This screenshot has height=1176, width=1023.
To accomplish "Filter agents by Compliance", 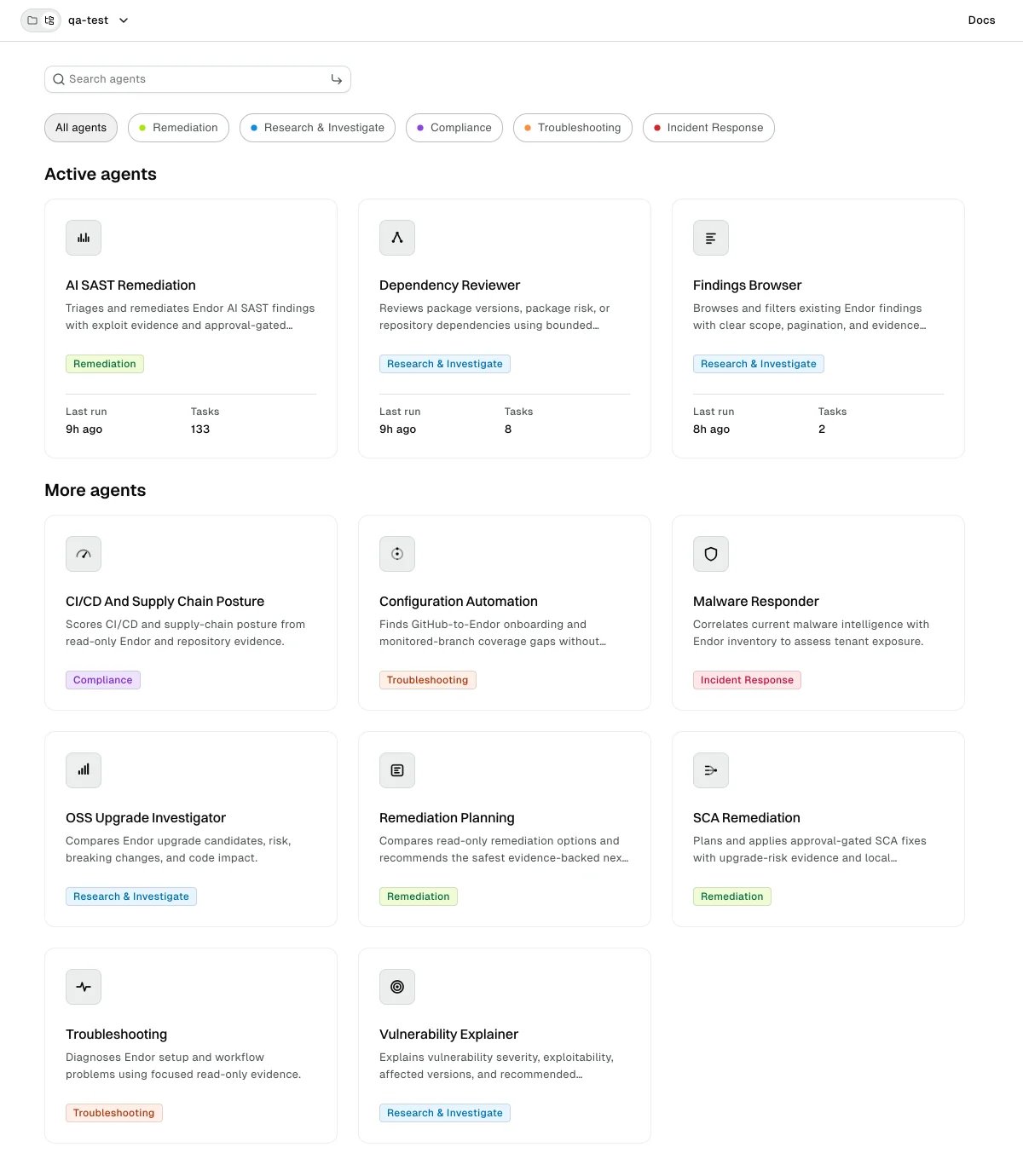I will pos(454,128).
